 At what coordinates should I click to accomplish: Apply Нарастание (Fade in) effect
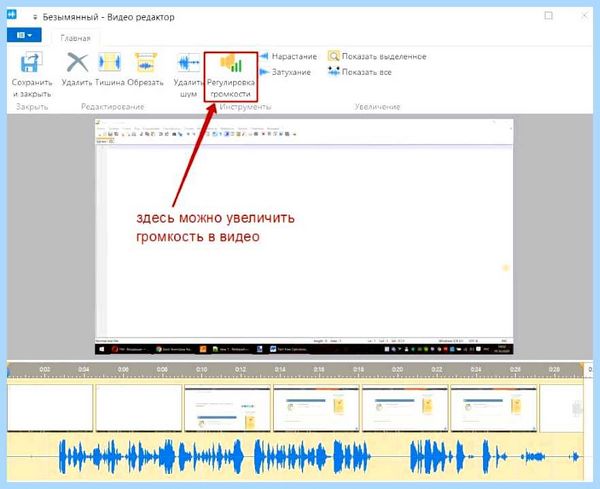[289, 57]
